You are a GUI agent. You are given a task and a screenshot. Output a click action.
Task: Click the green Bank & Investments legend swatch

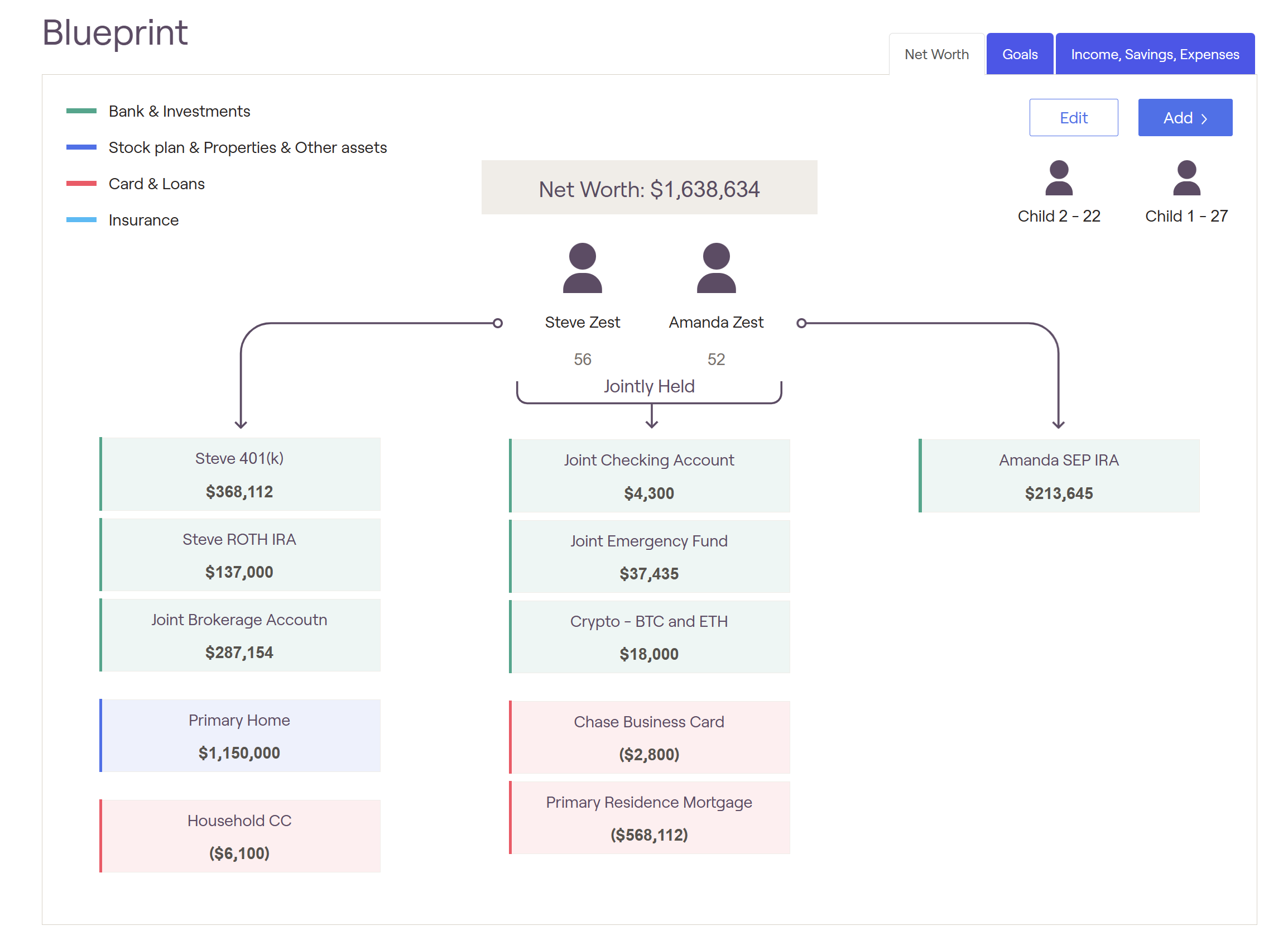[x=81, y=111]
